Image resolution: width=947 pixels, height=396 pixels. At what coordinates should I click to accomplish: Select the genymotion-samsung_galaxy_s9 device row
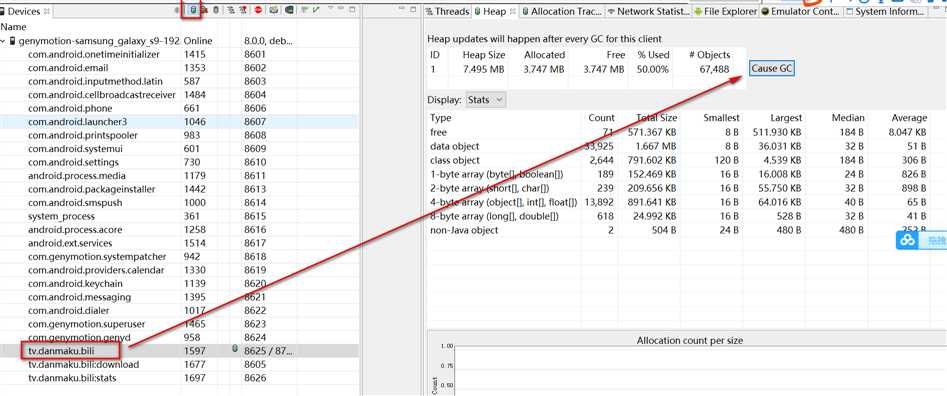point(179,41)
